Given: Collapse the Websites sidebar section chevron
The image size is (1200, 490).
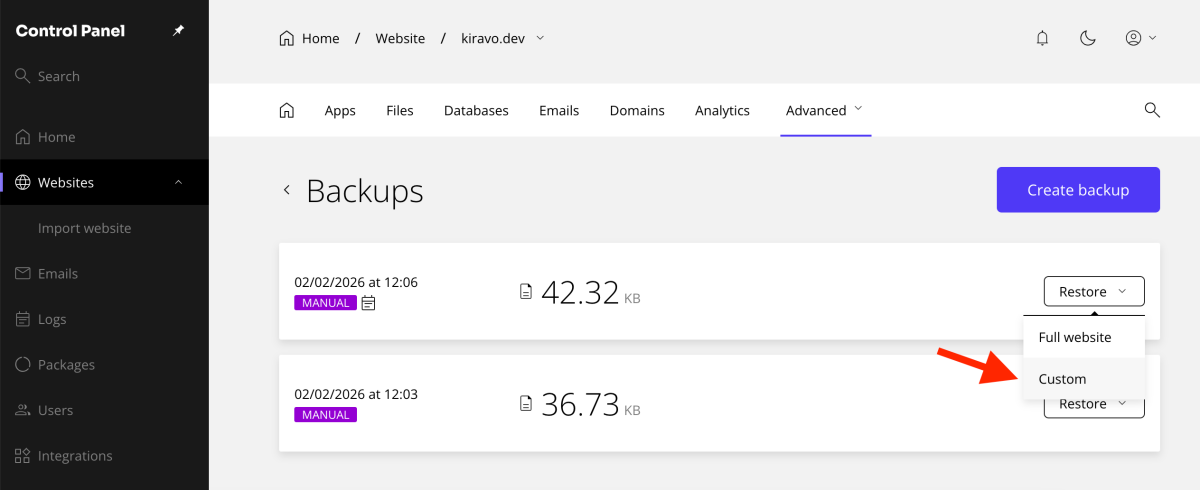Looking at the screenshot, I should tap(179, 182).
